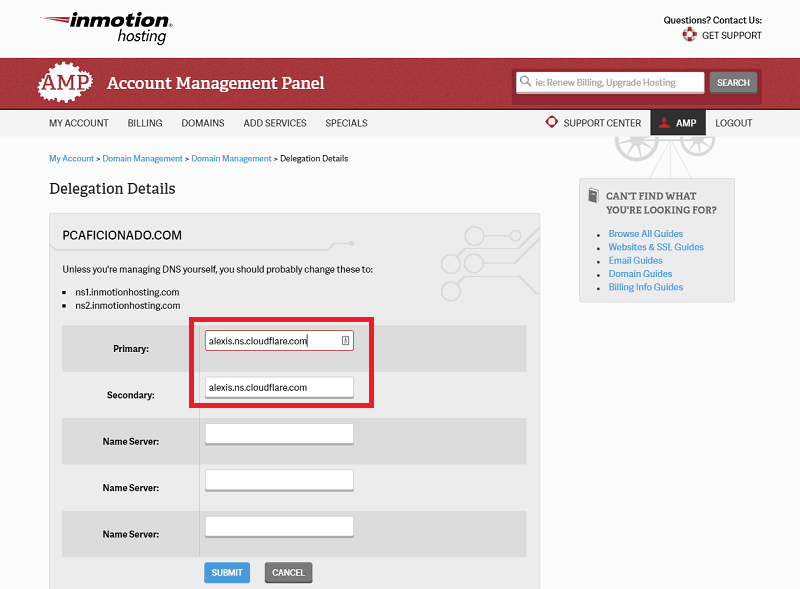Open the BILLING menu
Viewport: 800px width, 589px height.
[145, 123]
